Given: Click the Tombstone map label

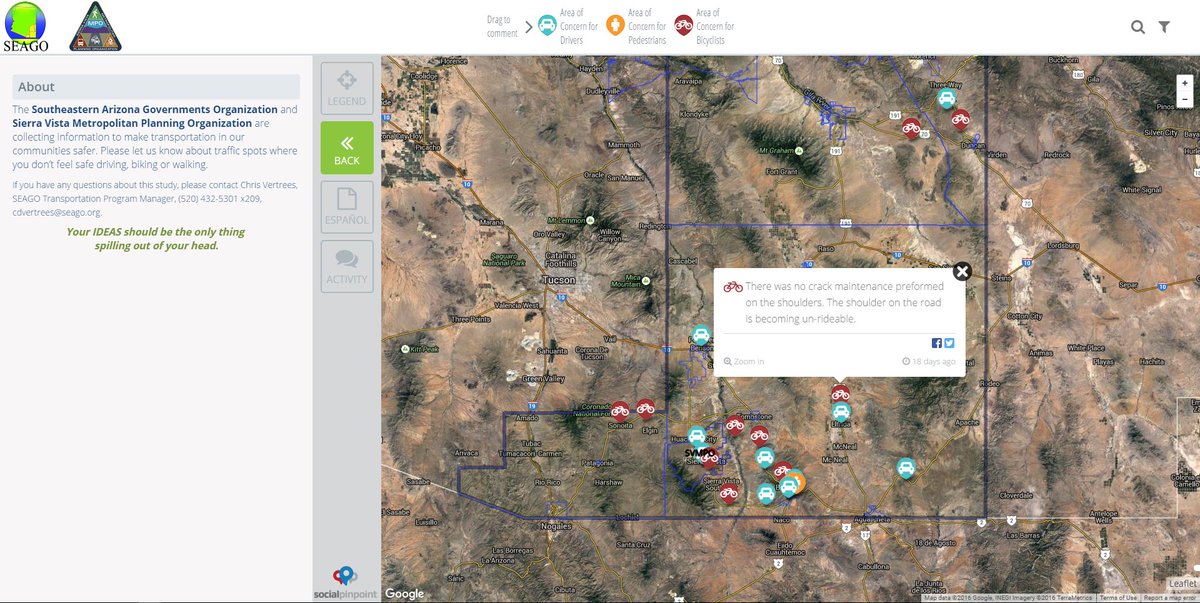Looking at the screenshot, I should tap(752, 417).
